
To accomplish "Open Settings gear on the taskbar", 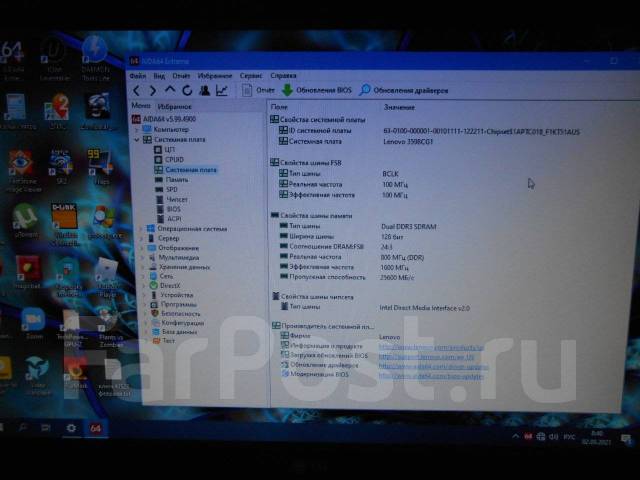I will [x=71, y=428].
